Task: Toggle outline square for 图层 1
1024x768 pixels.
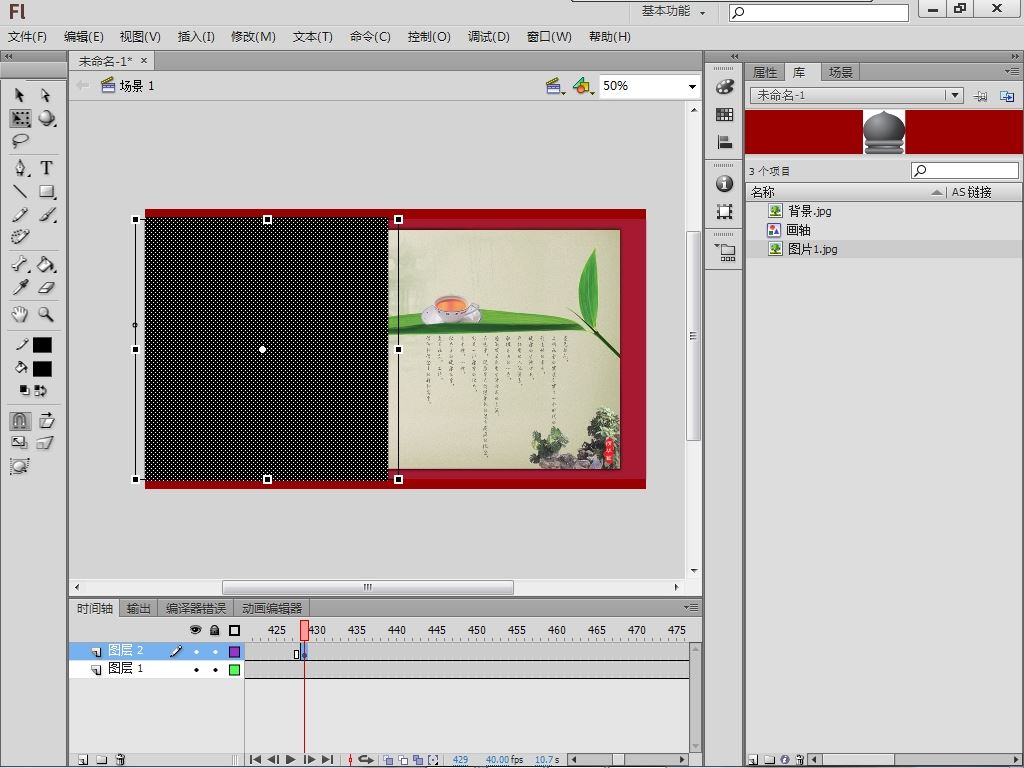Action: click(234, 669)
